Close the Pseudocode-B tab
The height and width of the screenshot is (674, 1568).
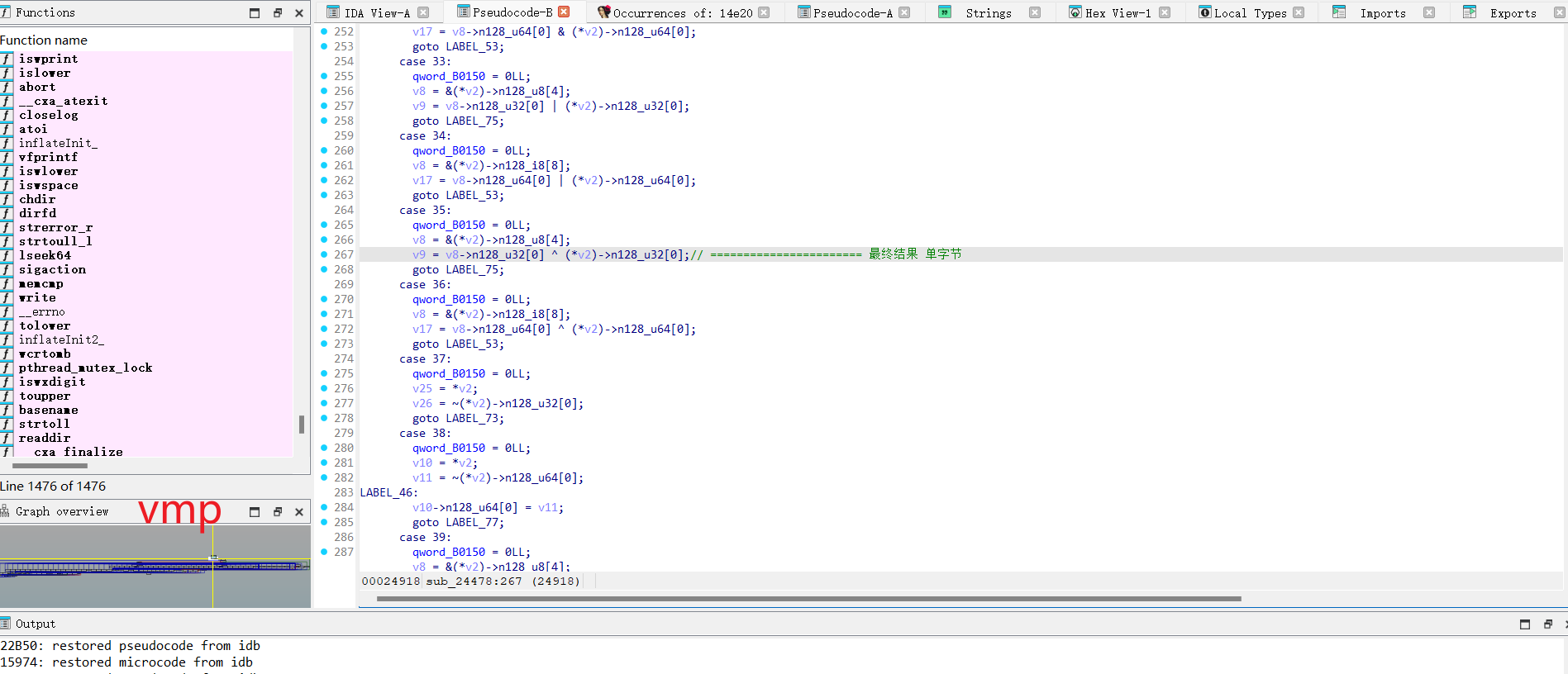click(564, 12)
